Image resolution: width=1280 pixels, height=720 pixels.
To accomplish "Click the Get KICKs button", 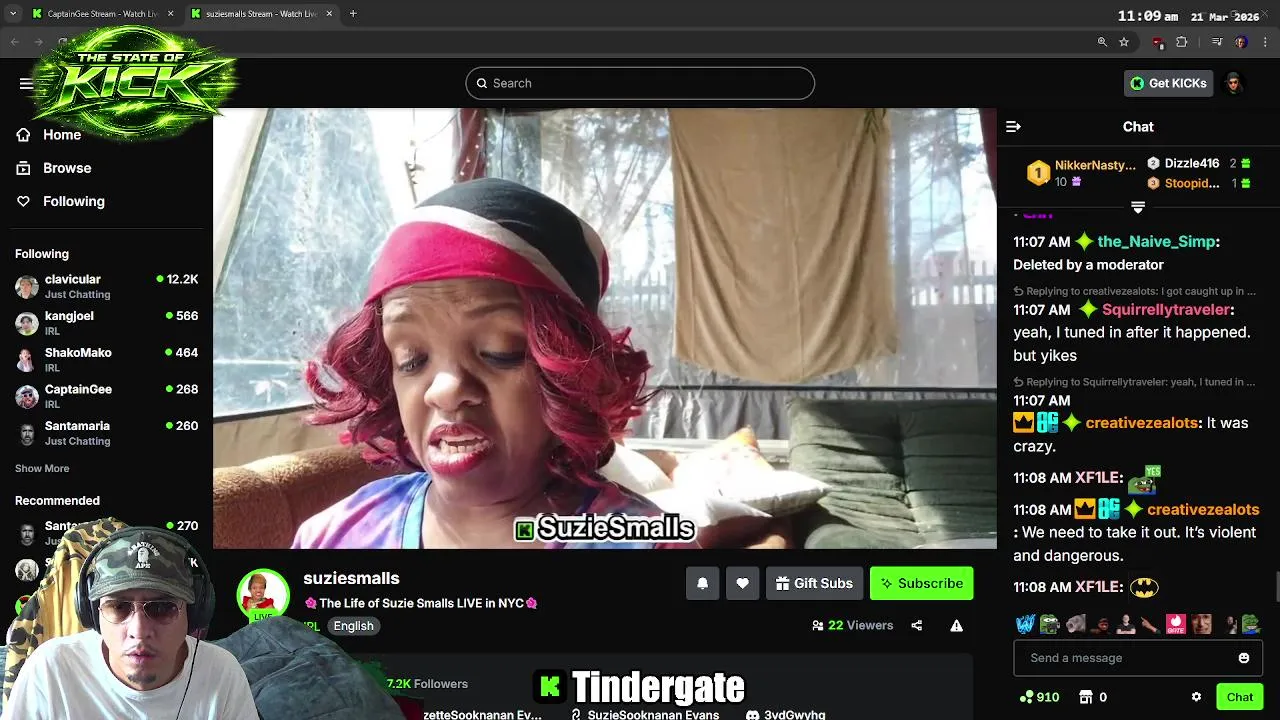I will 1168,83.
